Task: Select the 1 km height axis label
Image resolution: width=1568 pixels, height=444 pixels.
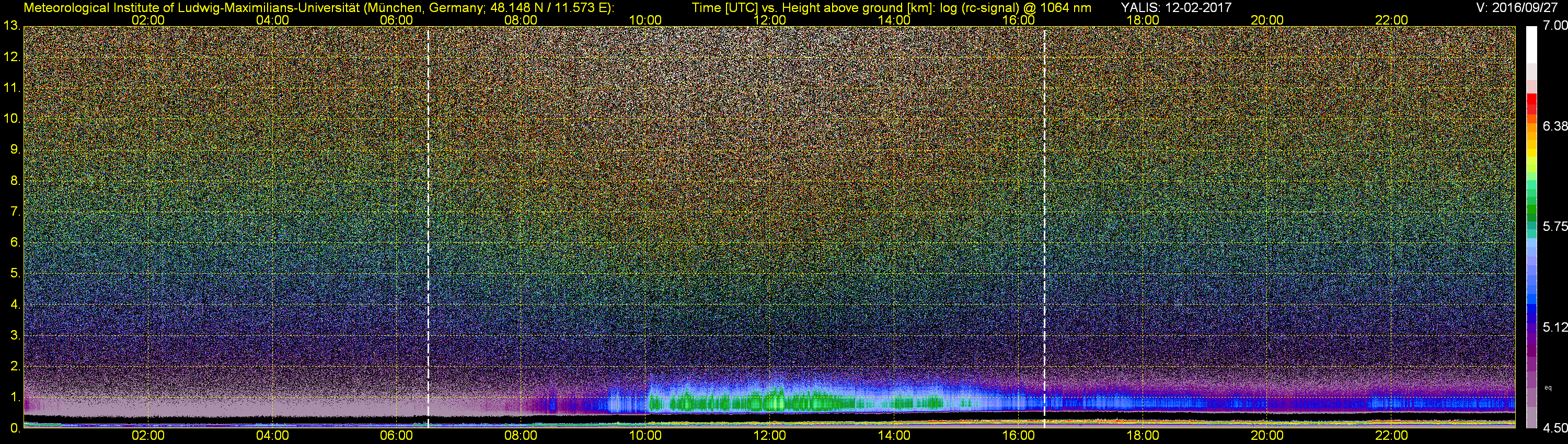Action: pyautogui.click(x=14, y=397)
